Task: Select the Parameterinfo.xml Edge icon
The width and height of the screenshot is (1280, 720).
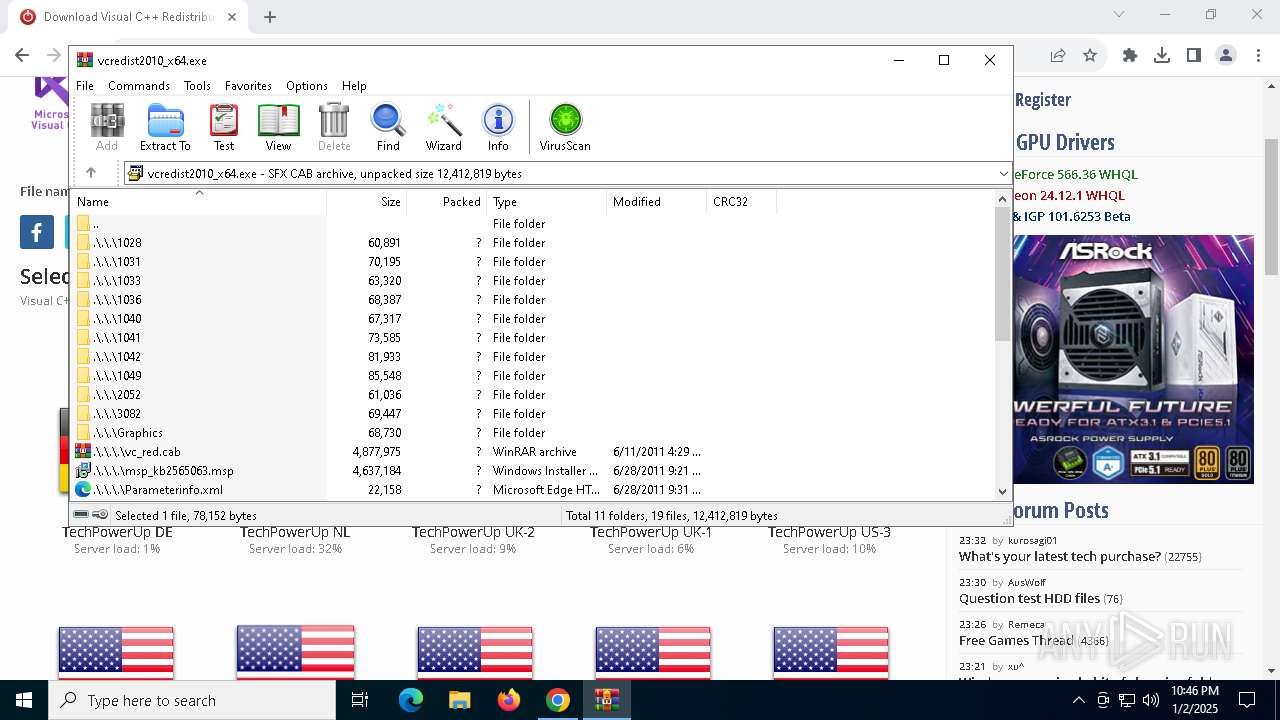Action: tap(84, 489)
